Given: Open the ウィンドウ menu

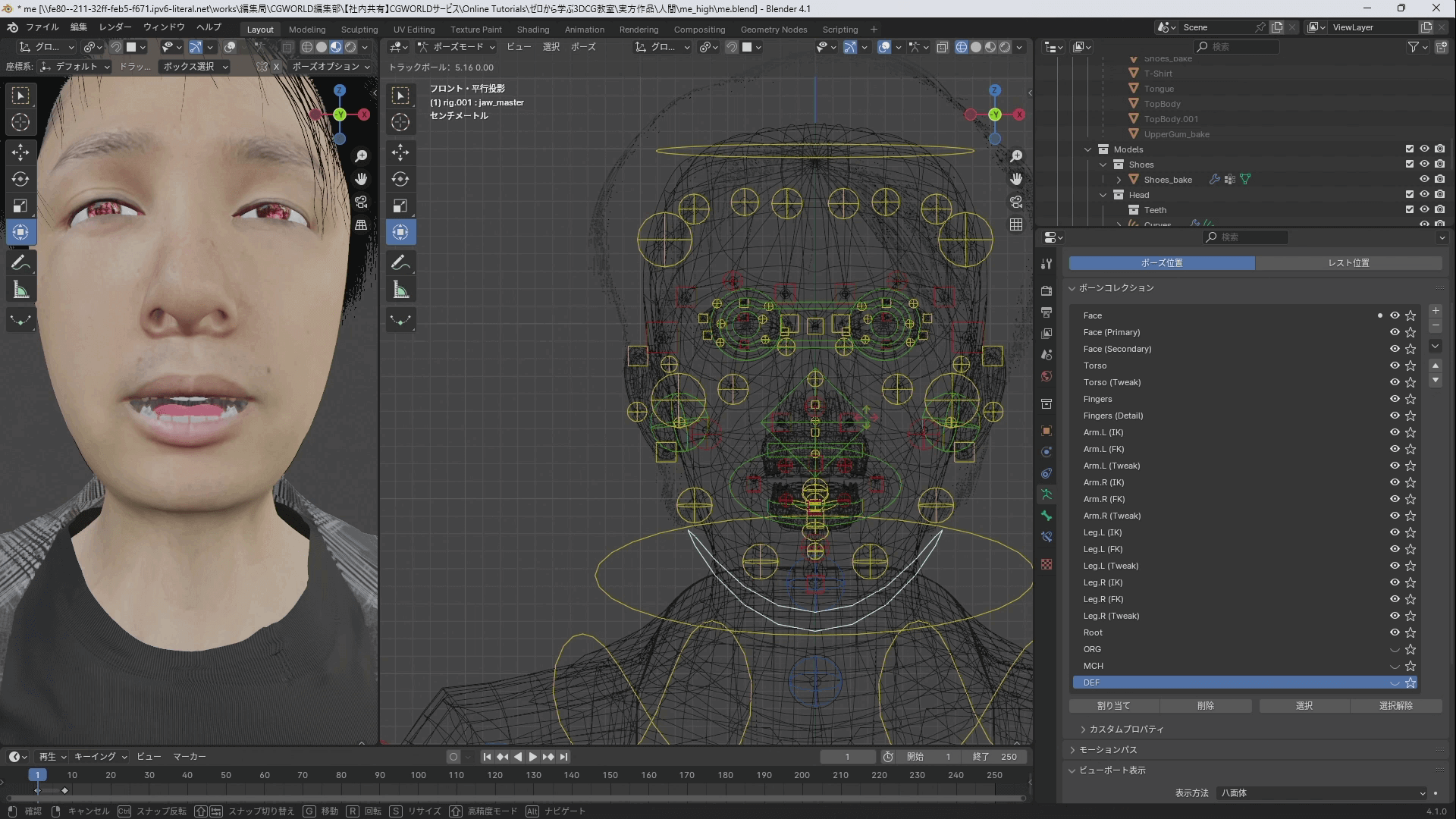Looking at the screenshot, I should point(164,27).
